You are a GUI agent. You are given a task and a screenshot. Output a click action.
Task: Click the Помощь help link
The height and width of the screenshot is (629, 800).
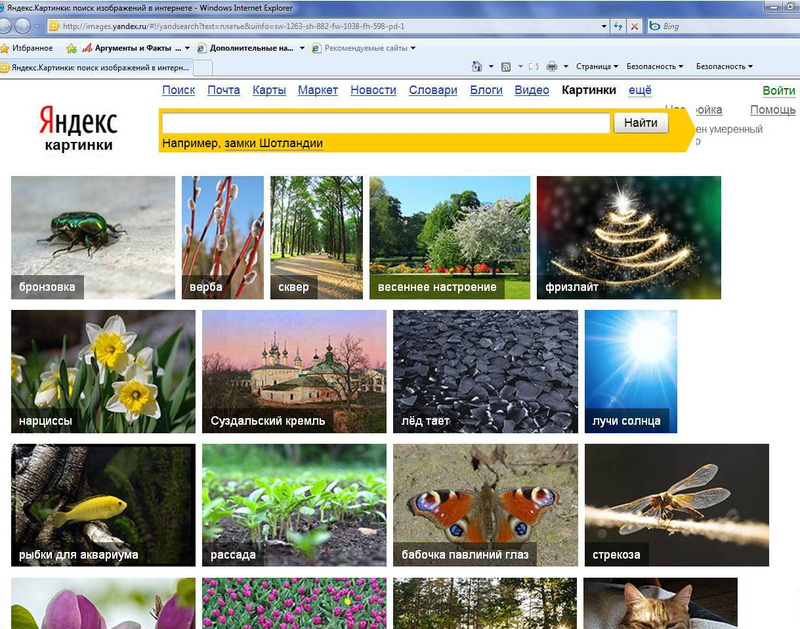pyautogui.click(x=772, y=110)
